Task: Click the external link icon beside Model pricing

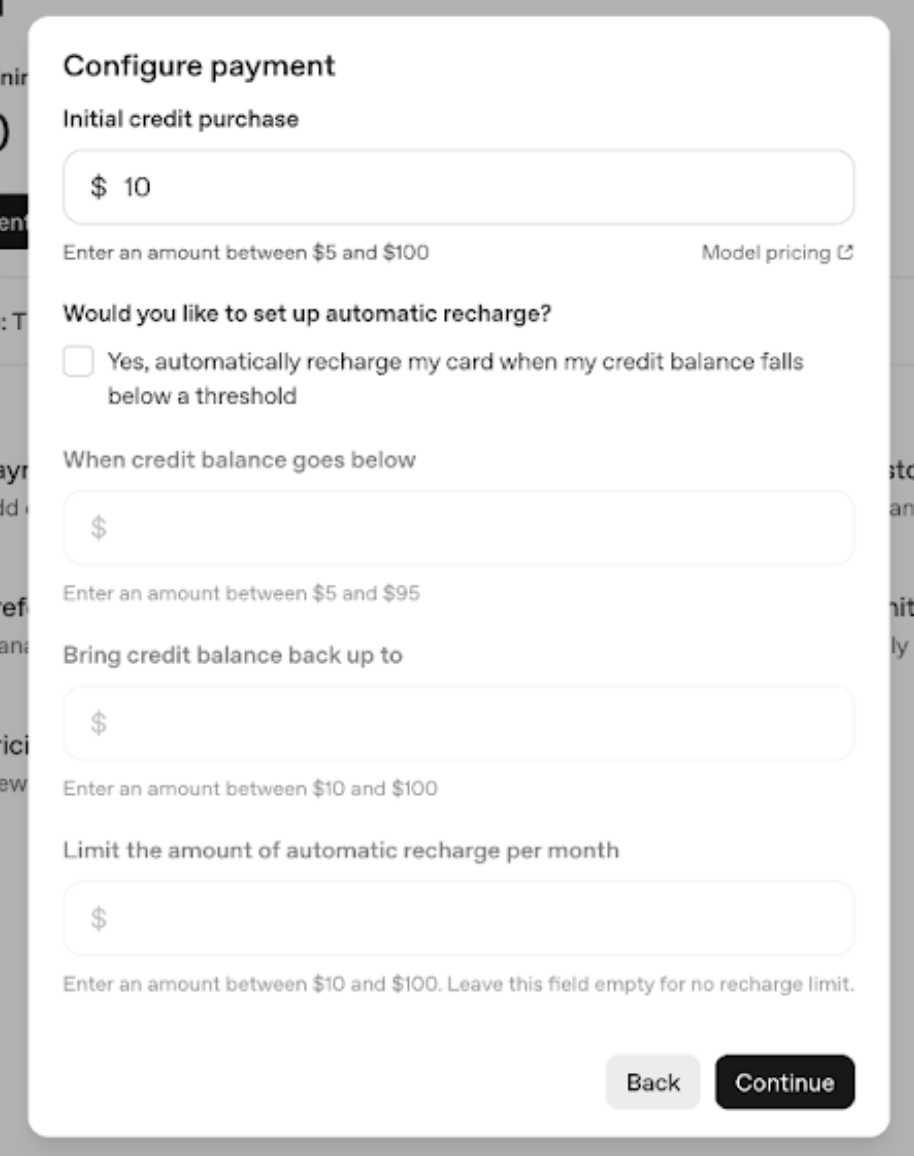Action: [847, 253]
